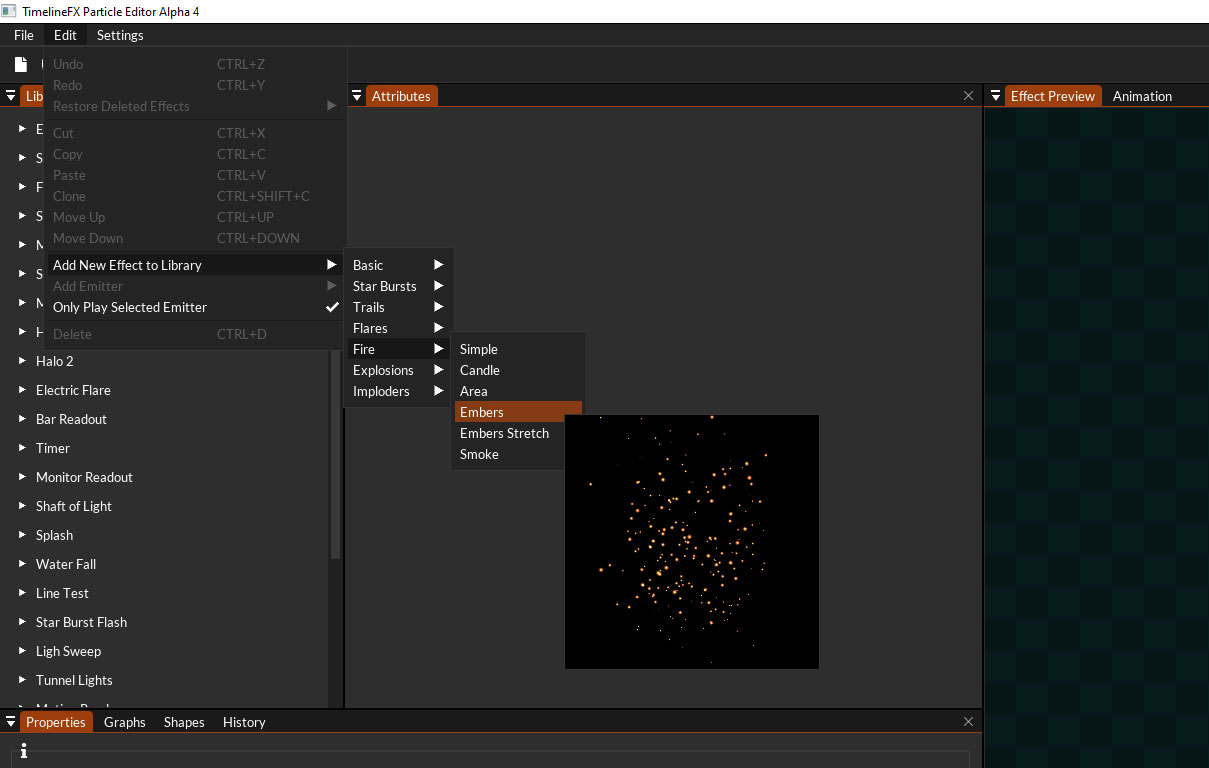Expand the Halo 2 library entry
1209x768 pixels.
(22, 361)
